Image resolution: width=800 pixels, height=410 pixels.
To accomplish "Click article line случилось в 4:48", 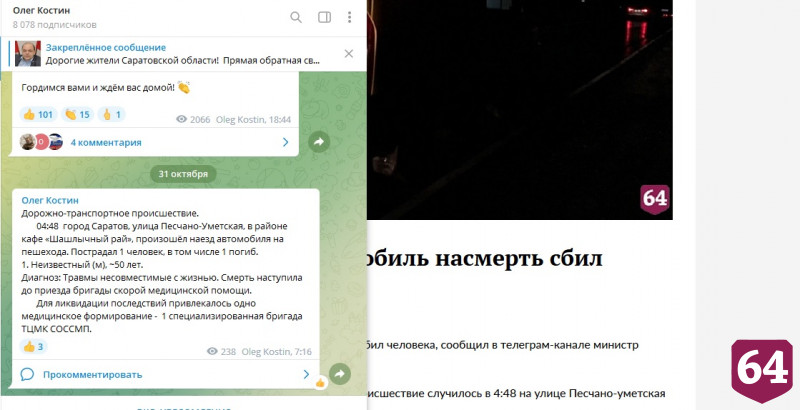I will pos(516,394).
